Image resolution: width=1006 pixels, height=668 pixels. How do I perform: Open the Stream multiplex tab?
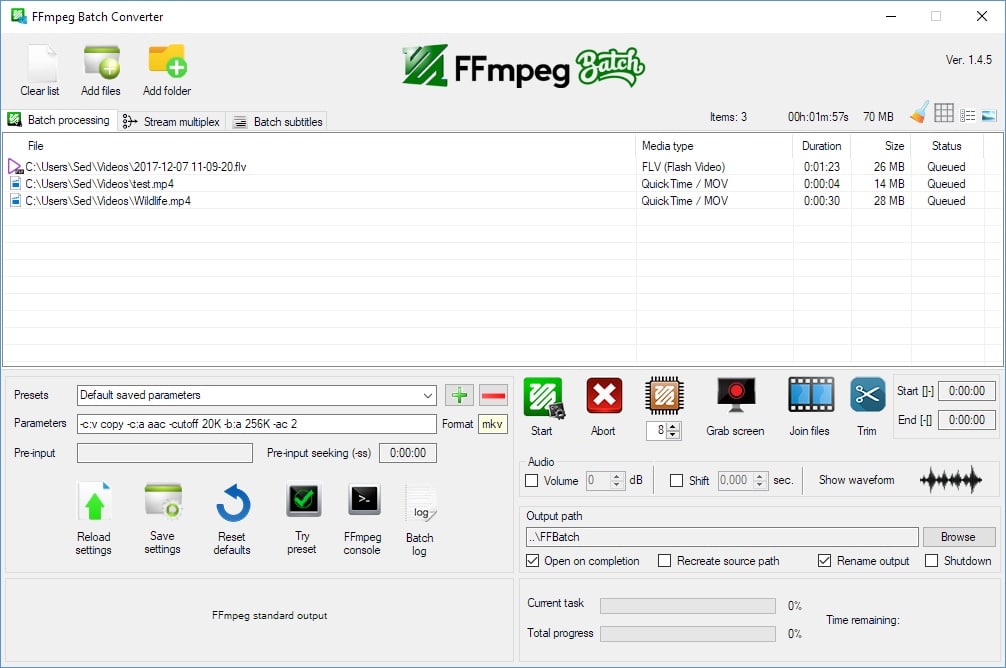(x=171, y=122)
